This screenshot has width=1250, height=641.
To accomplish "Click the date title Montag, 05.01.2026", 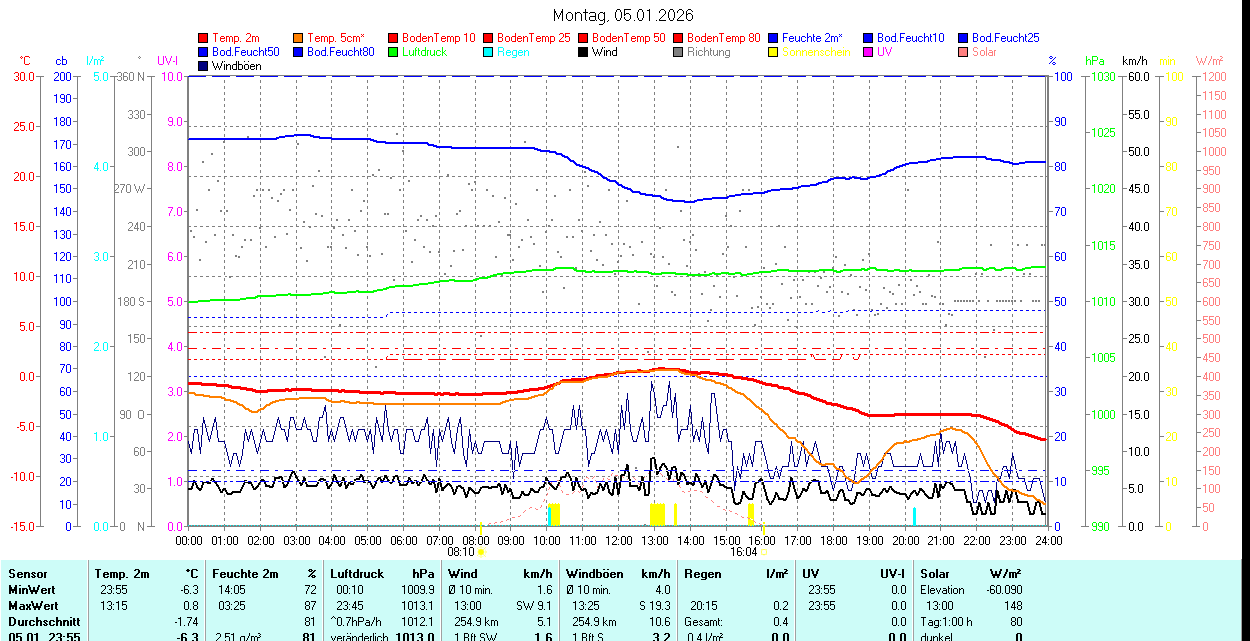I will click(624, 16).
